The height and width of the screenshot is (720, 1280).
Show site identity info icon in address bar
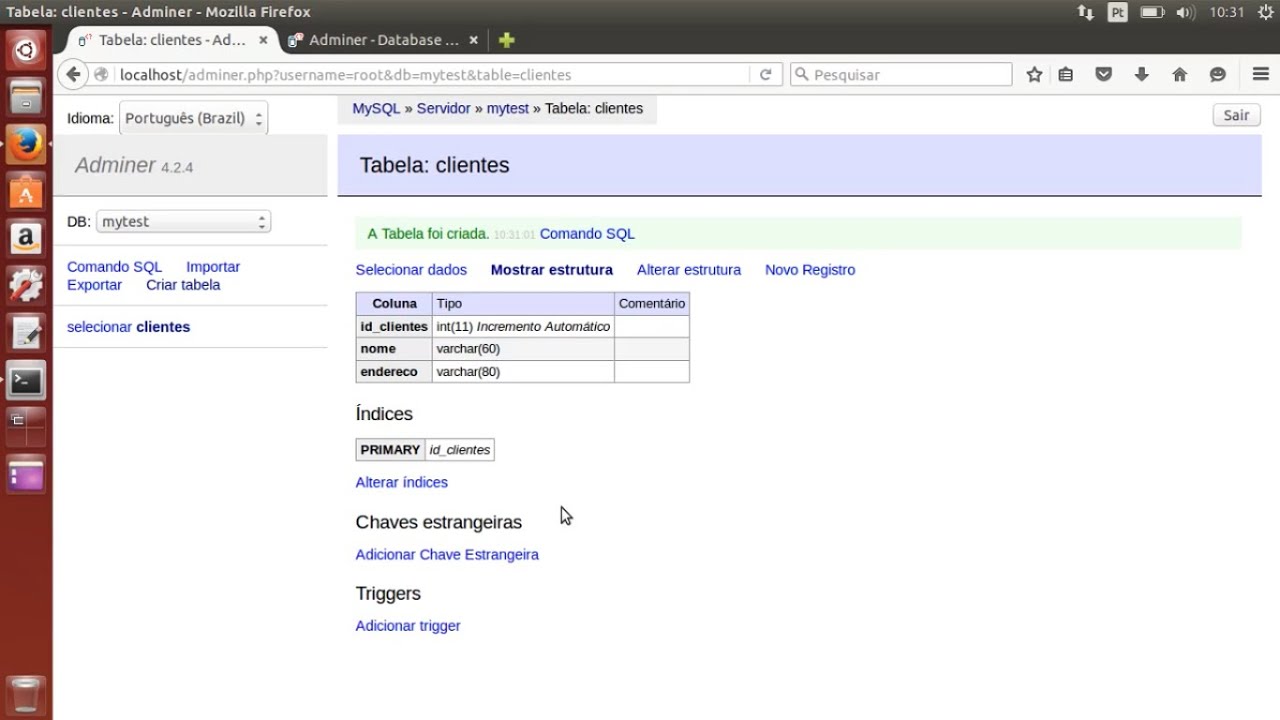[x=101, y=75]
